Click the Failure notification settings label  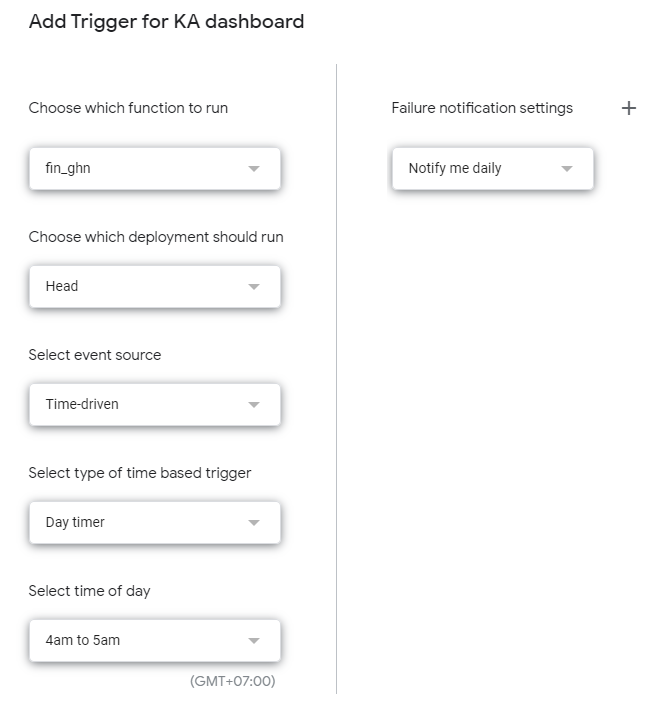(x=482, y=108)
